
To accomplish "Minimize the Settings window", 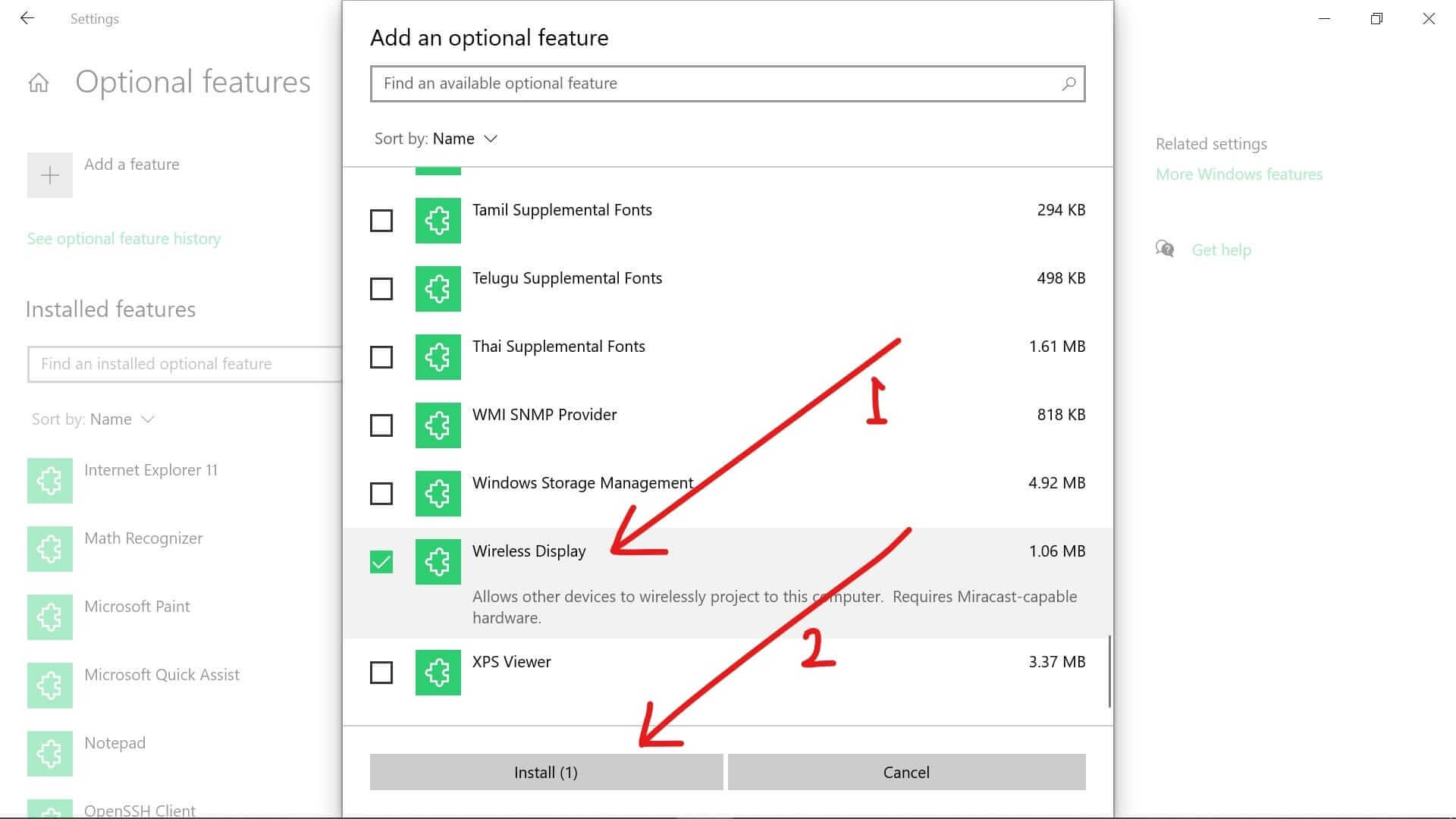I will click(x=1324, y=18).
